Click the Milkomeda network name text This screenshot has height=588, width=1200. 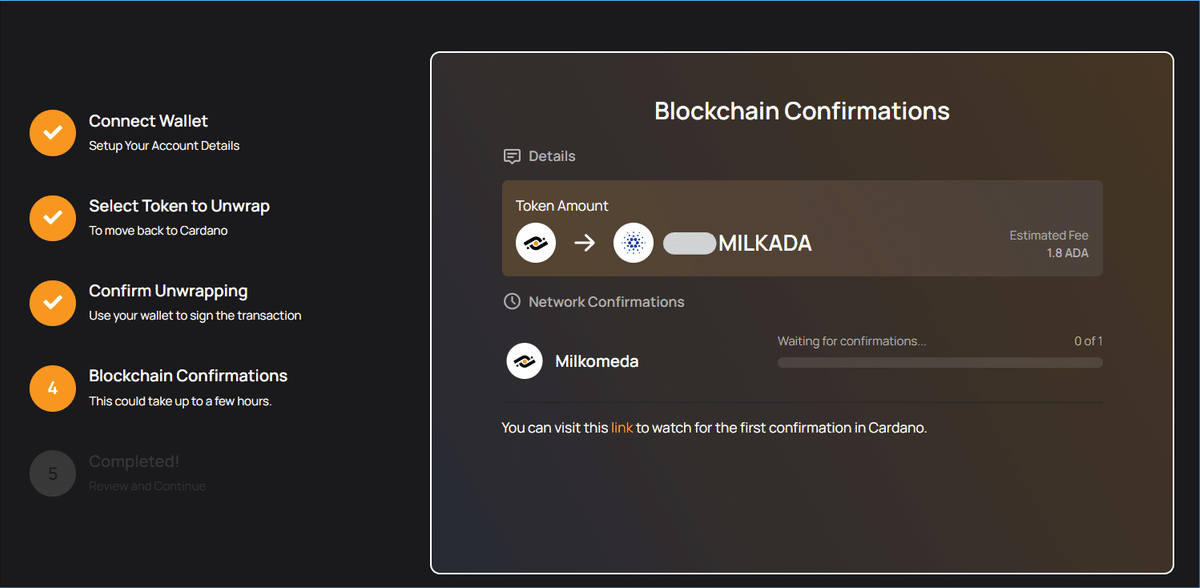pos(597,361)
